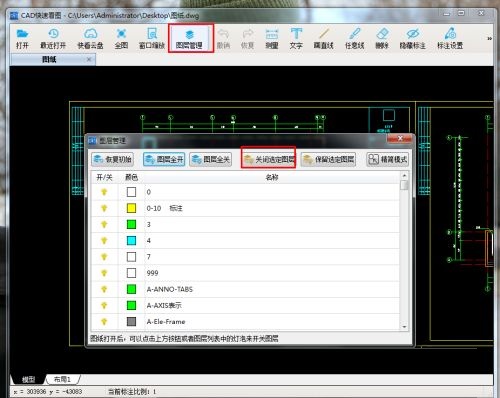Toggle the lightbulb for layer 0

104,192
